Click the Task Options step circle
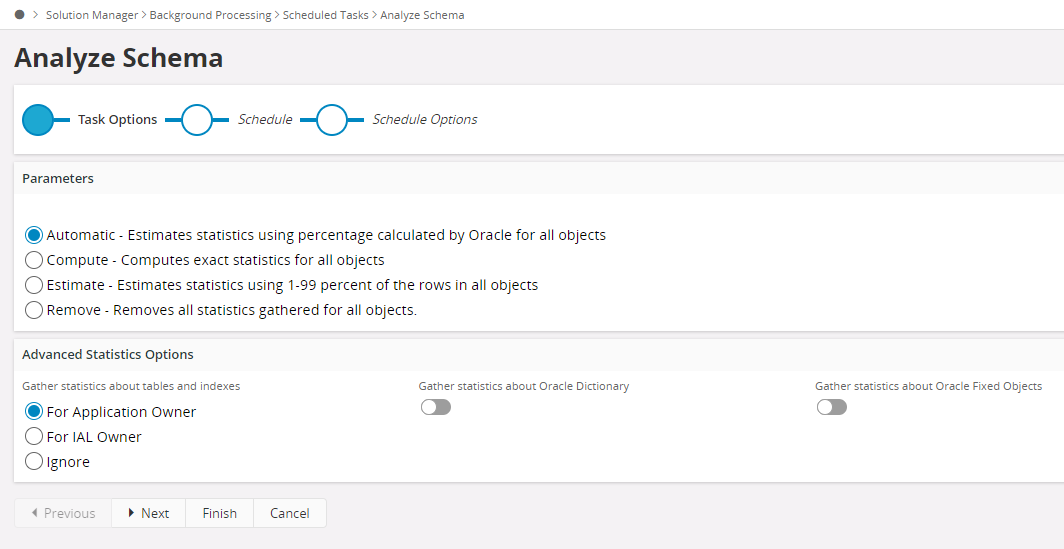 [x=38, y=120]
